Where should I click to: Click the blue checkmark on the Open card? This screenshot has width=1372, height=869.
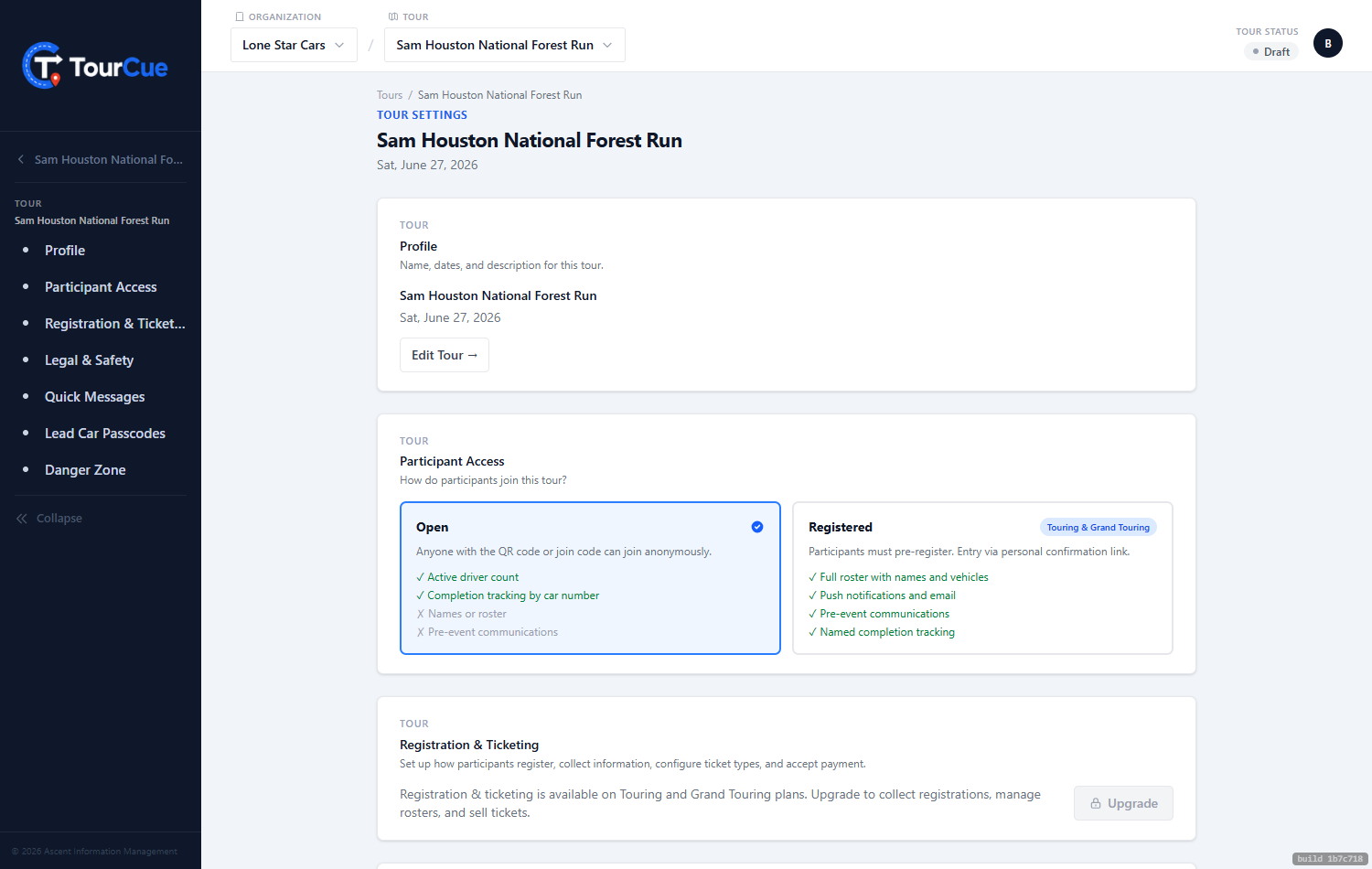pyautogui.click(x=757, y=527)
